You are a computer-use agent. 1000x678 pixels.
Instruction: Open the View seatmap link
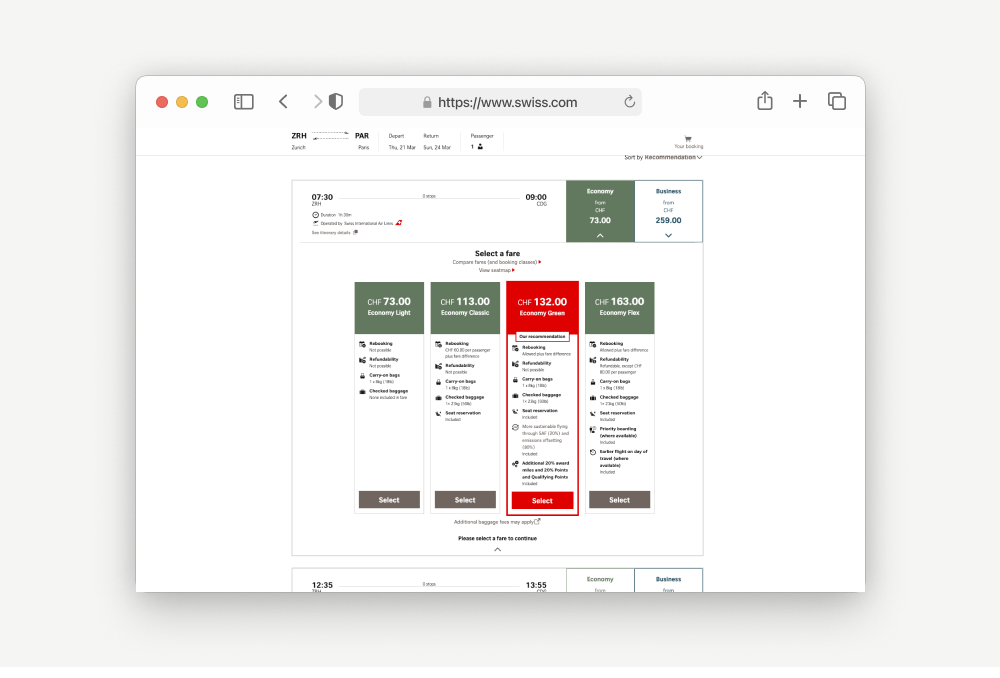tap(497, 270)
